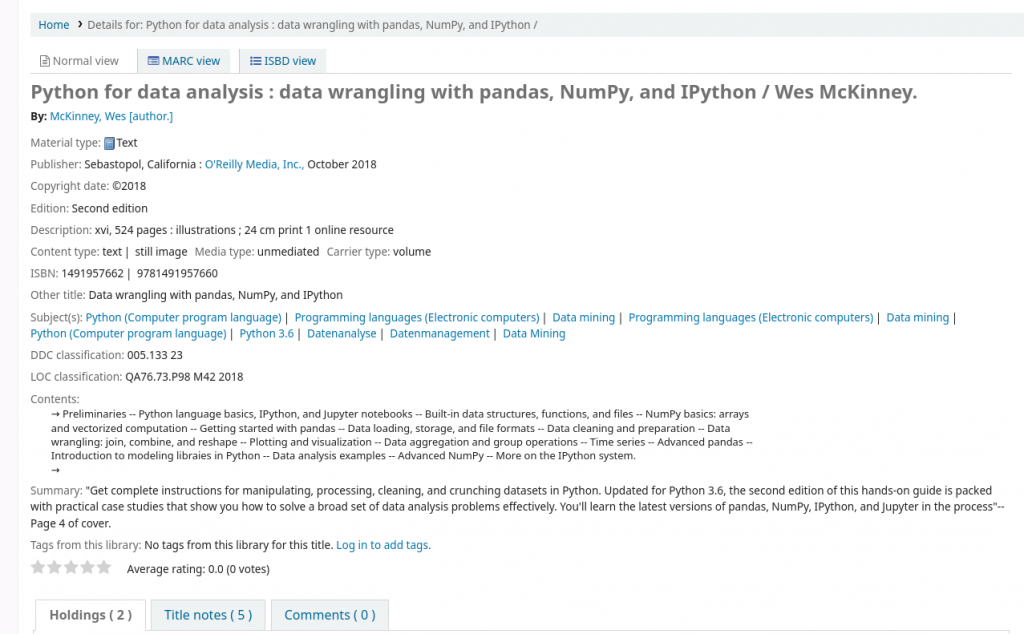Rate the title four stars

88,567
